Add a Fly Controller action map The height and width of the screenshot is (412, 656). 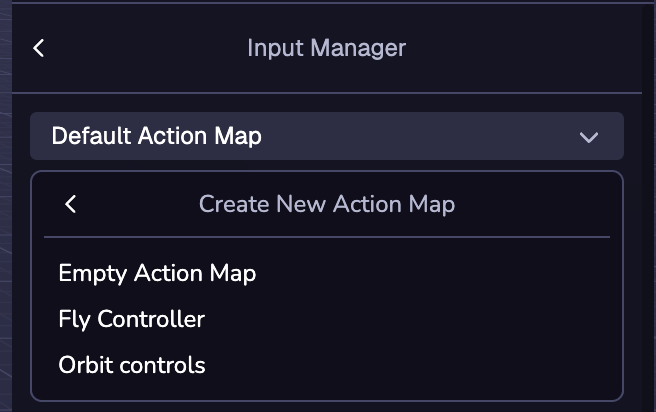[132, 320]
